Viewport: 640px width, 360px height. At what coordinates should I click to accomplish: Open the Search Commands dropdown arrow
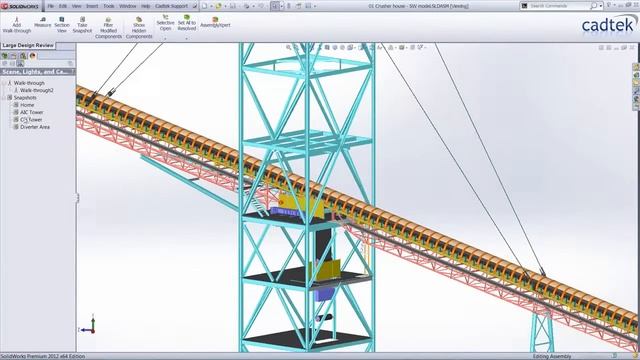tap(600, 6)
